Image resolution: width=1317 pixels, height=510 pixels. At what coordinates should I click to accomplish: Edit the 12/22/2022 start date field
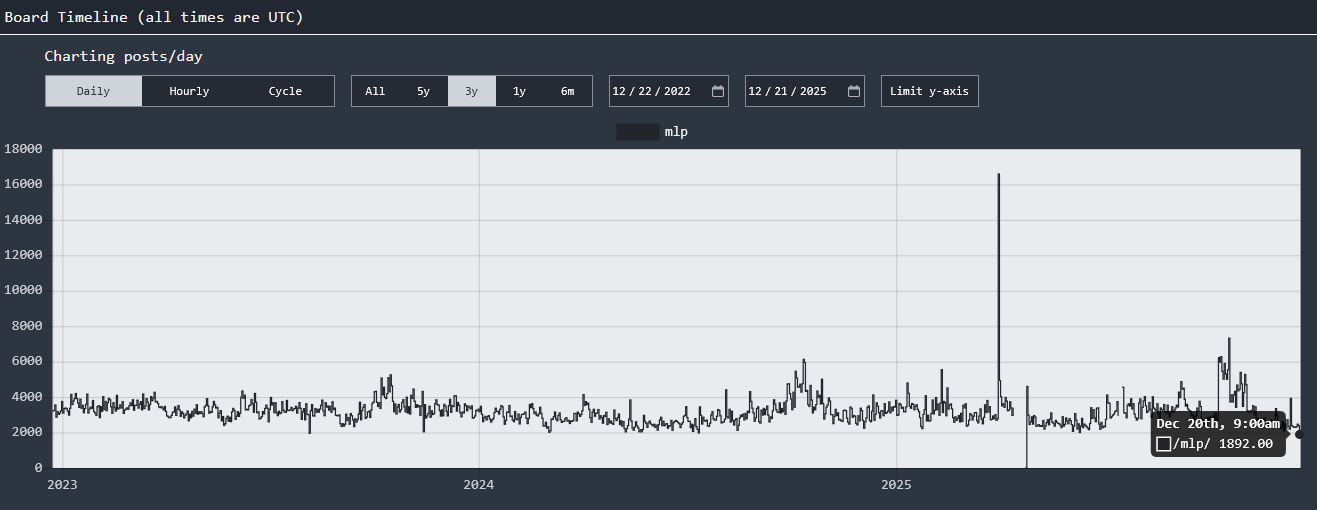pos(668,91)
